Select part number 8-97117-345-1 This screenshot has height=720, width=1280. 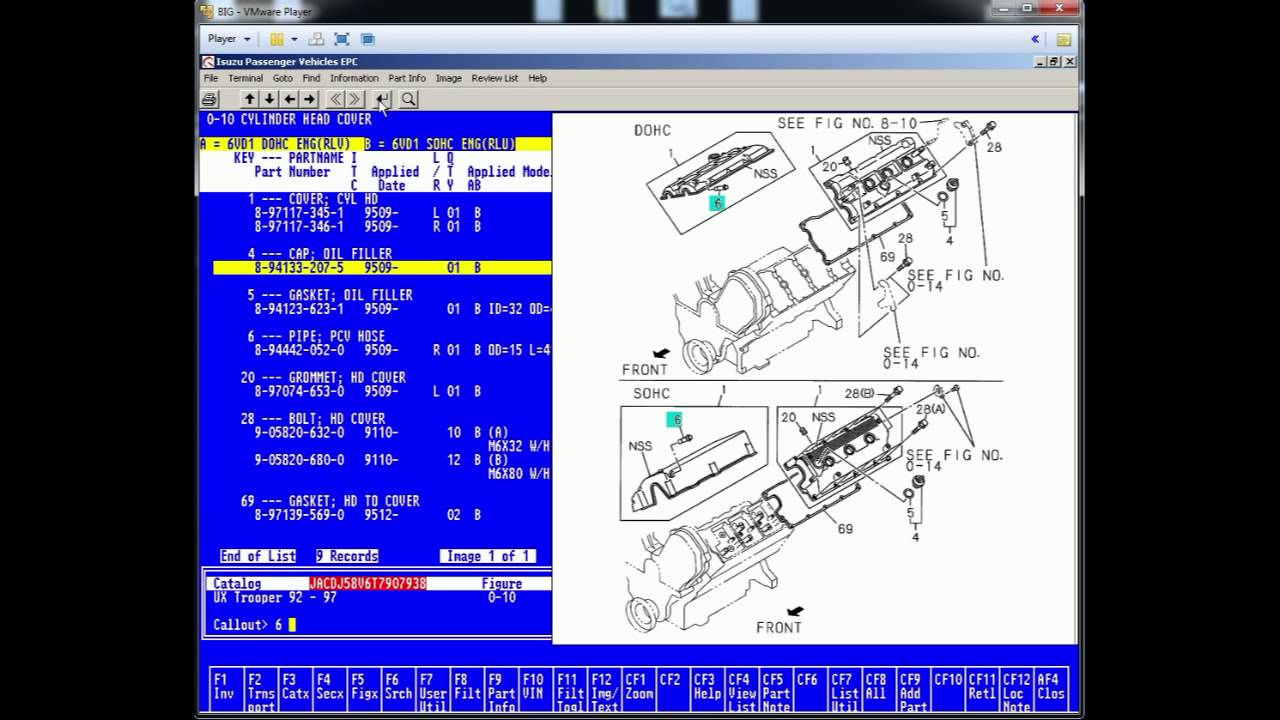299,213
